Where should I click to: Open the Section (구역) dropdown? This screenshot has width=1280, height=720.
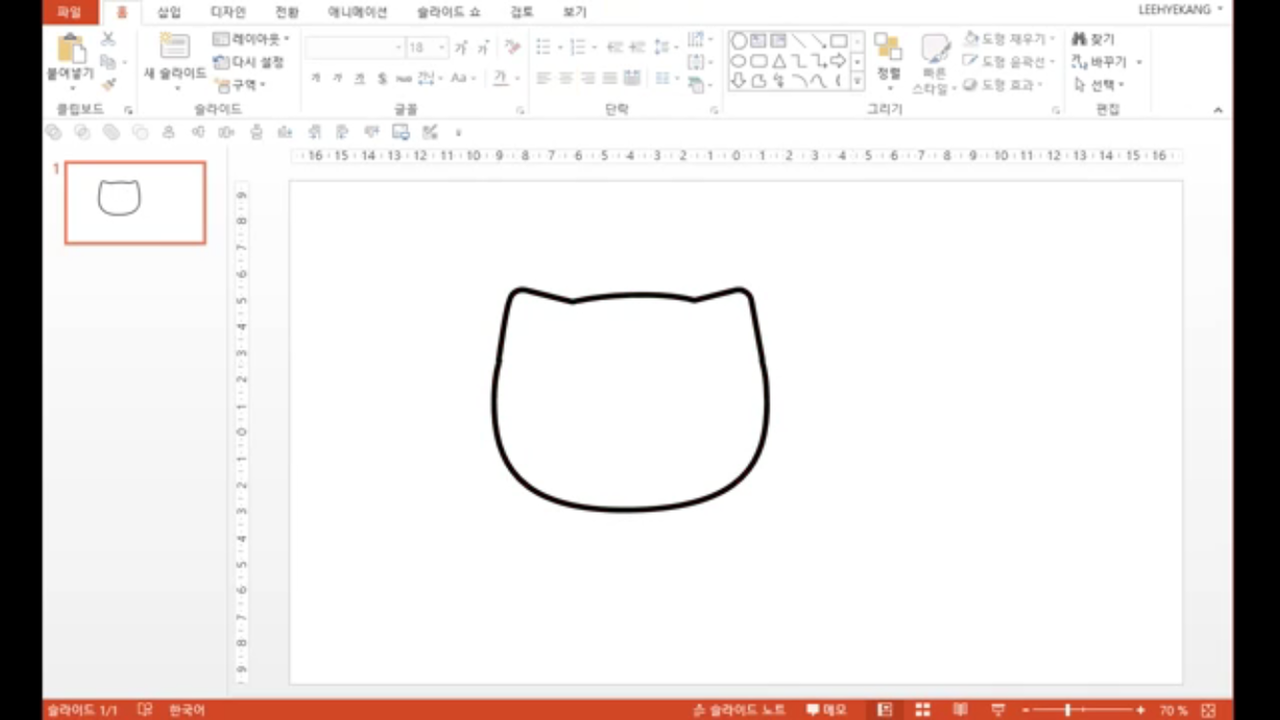(239, 85)
